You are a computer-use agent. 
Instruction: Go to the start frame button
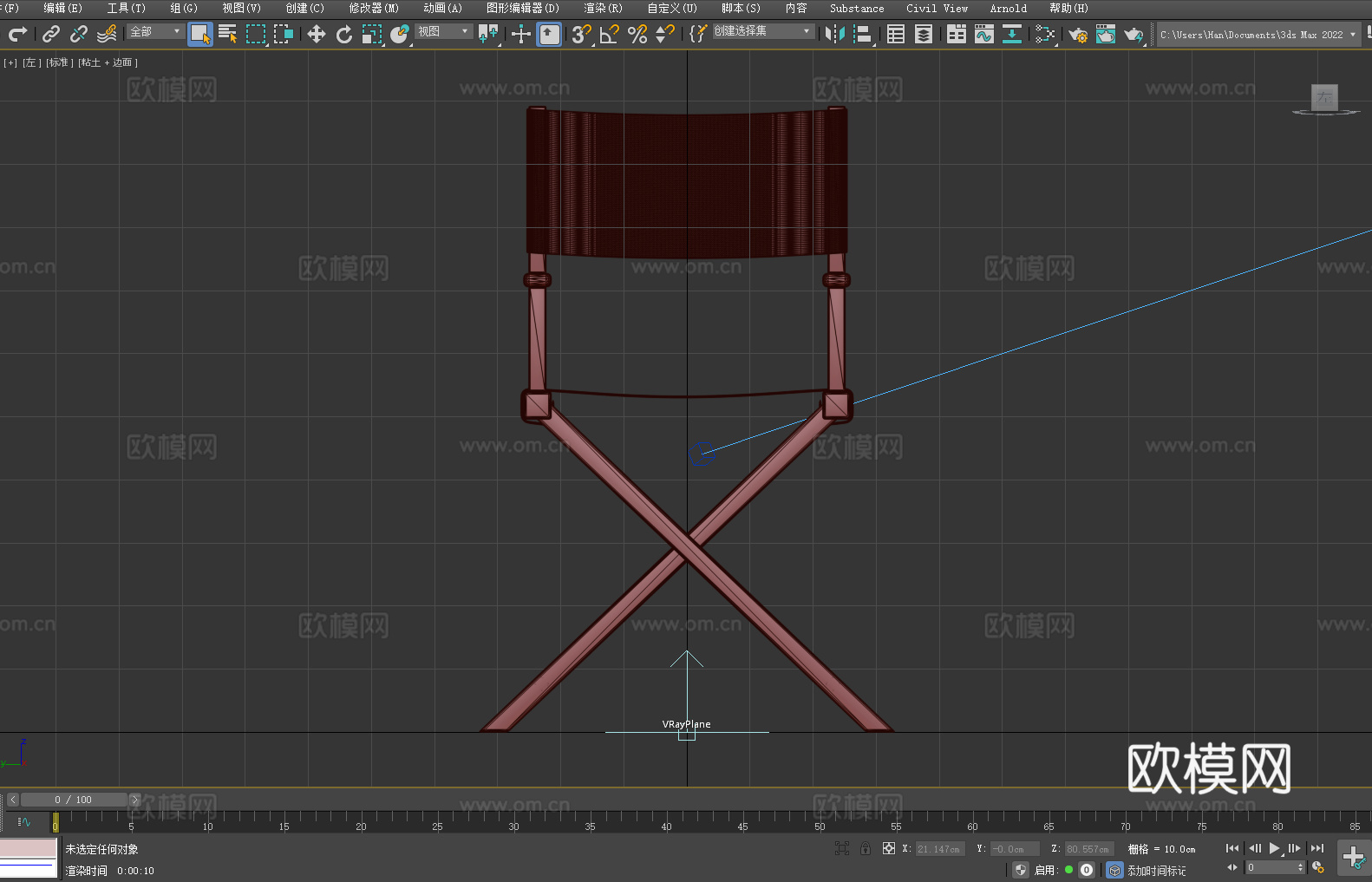(1232, 848)
